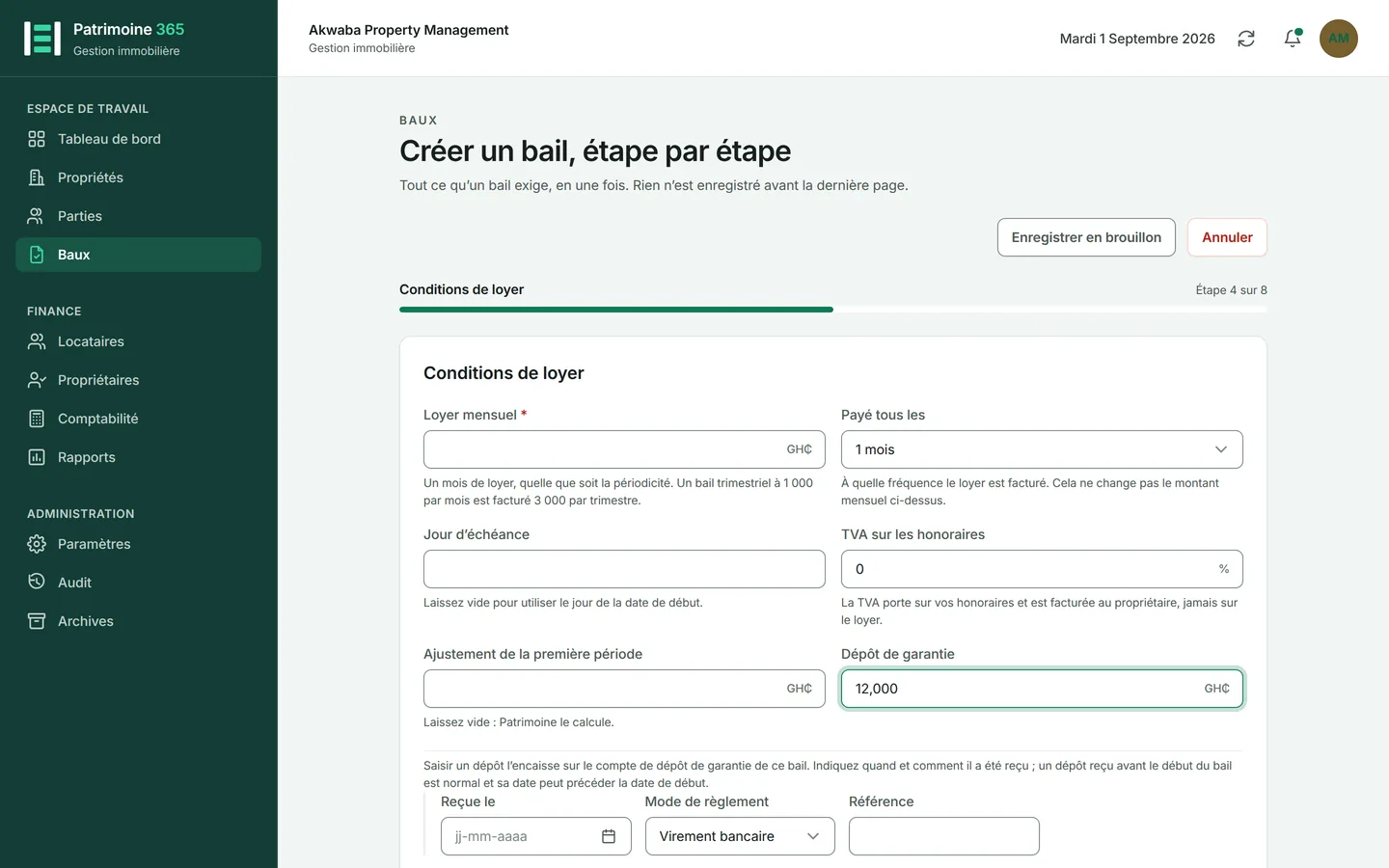Click the Étape 4 sur 8 text
1389x868 pixels.
(1231, 290)
